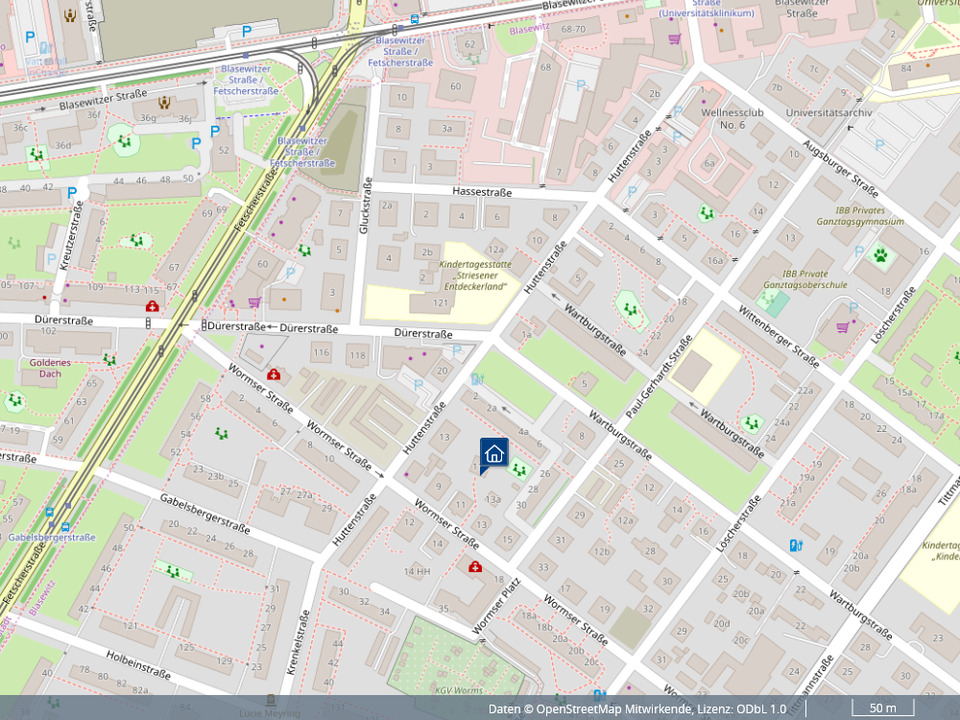The image size is (960, 720).
Task: Select the paw print veterinary icon
Action: tap(880, 256)
